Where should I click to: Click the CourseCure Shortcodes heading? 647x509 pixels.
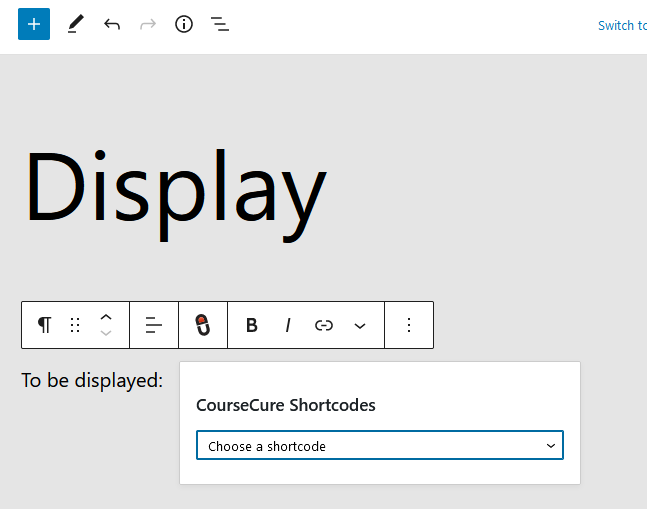coord(286,405)
